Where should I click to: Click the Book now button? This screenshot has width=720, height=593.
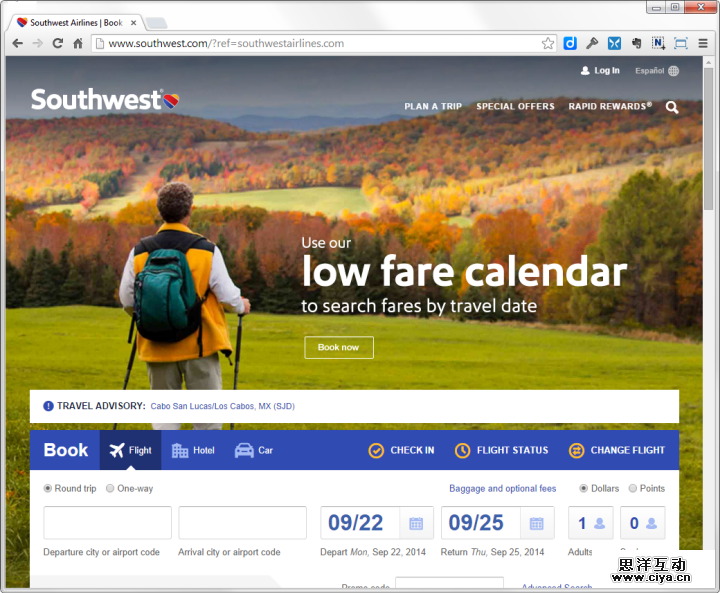click(339, 348)
